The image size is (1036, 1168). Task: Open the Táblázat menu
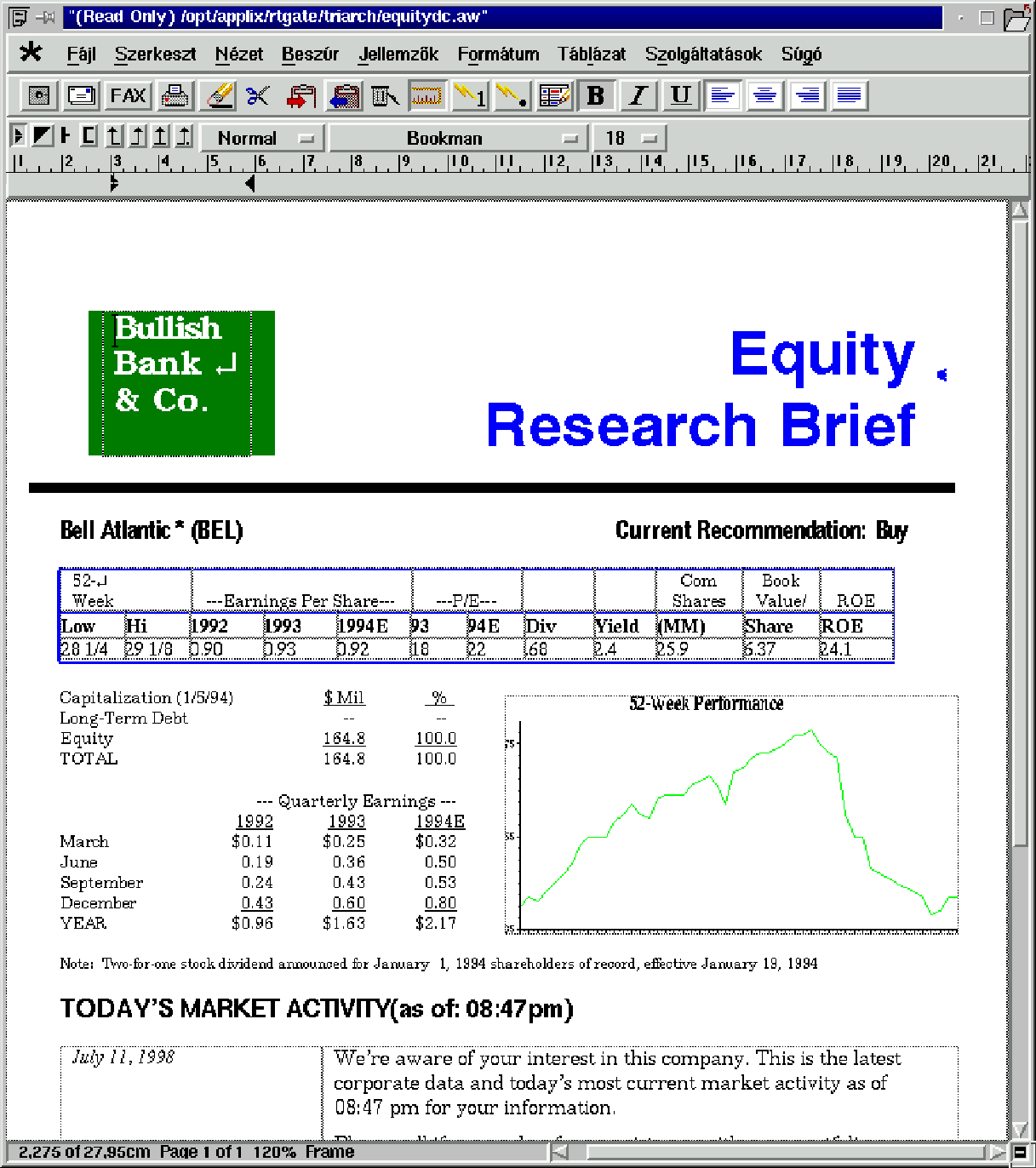coord(592,54)
